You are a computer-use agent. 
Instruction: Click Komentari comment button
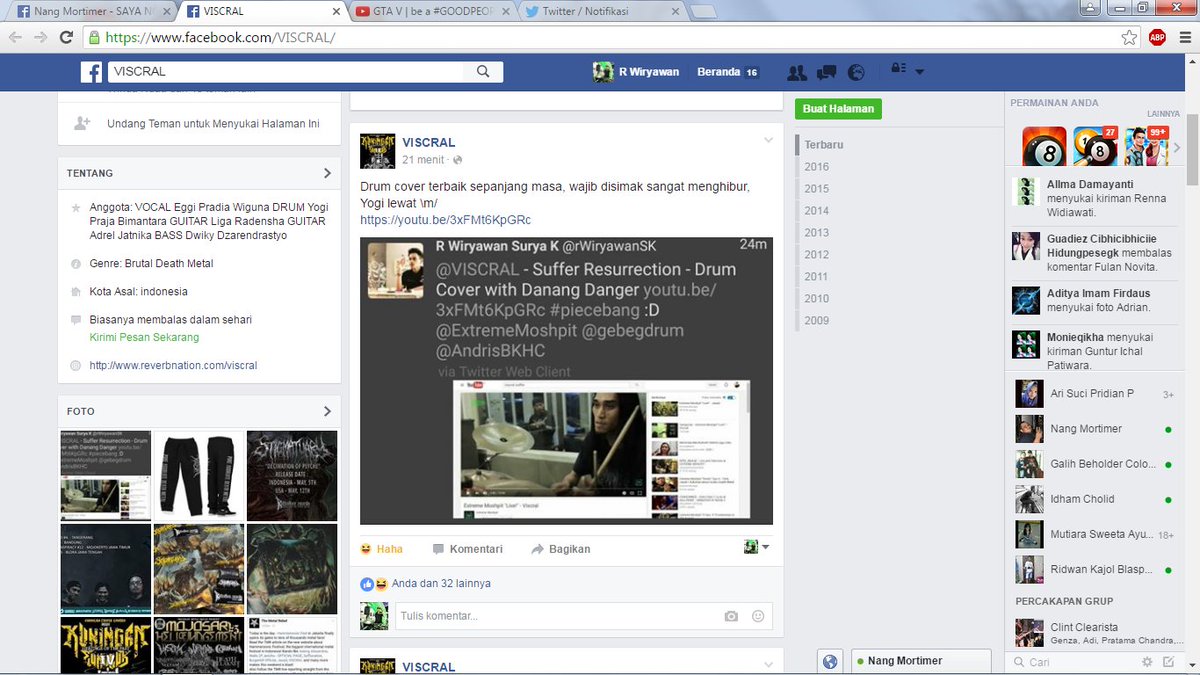467,549
